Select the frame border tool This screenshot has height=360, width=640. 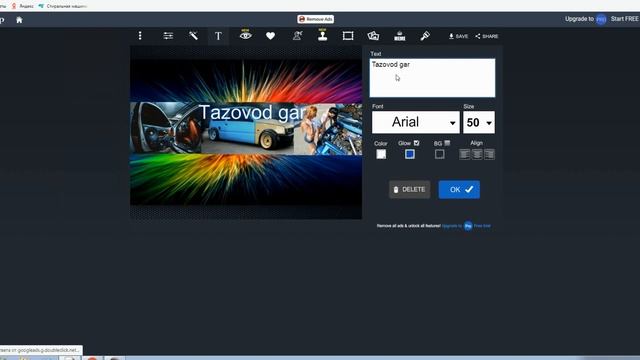[348, 36]
